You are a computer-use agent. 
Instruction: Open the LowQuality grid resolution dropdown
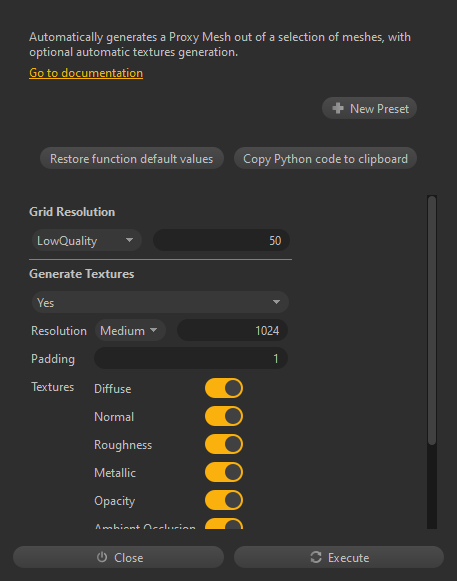[87, 240]
